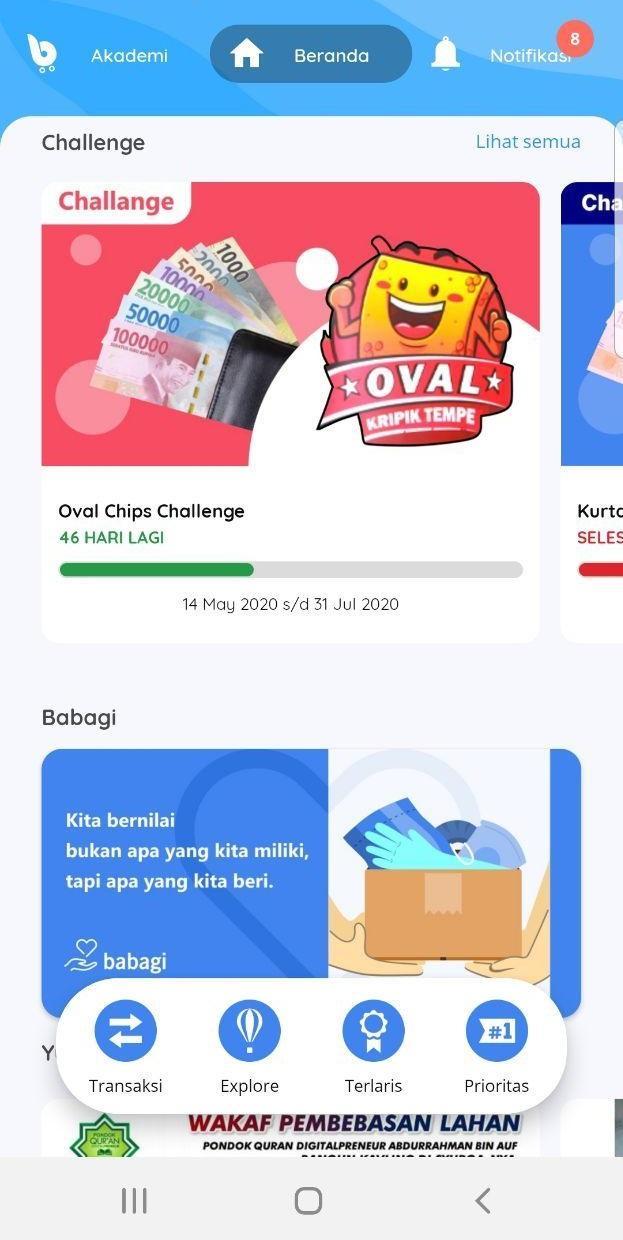This screenshot has height=1240, width=623.
Task: Select the Beranda home tab
Action: [311, 54]
